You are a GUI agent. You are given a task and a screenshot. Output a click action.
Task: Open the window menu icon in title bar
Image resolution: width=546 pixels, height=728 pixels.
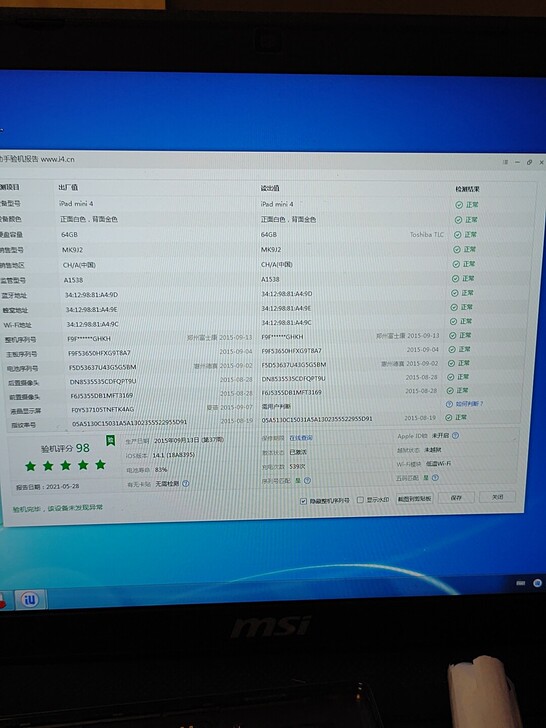(505, 162)
